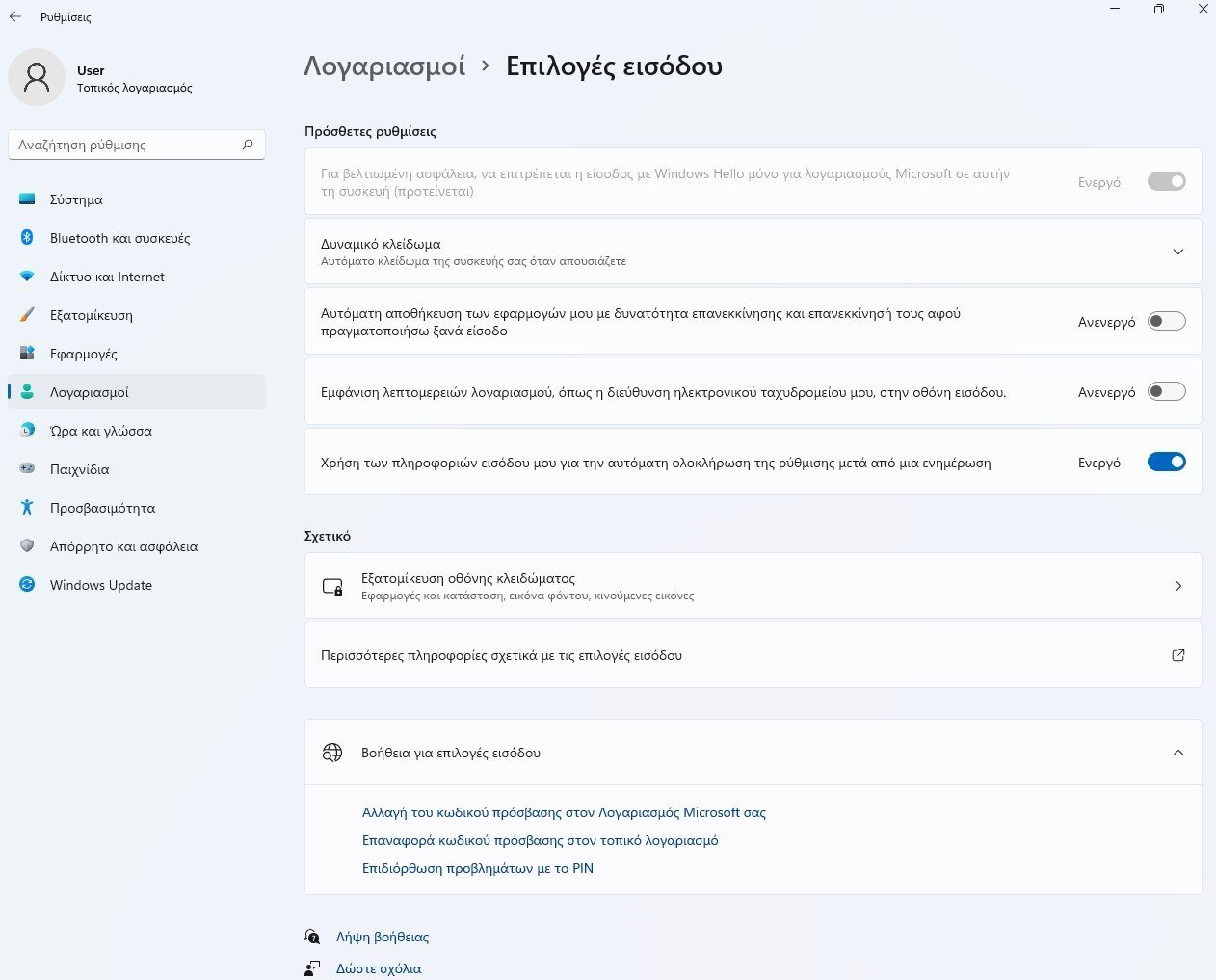The width and height of the screenshot is (1216, 980).
Task: Enable automatic saving of restartable apps toggle
Action: click(x=1166, y=322)
